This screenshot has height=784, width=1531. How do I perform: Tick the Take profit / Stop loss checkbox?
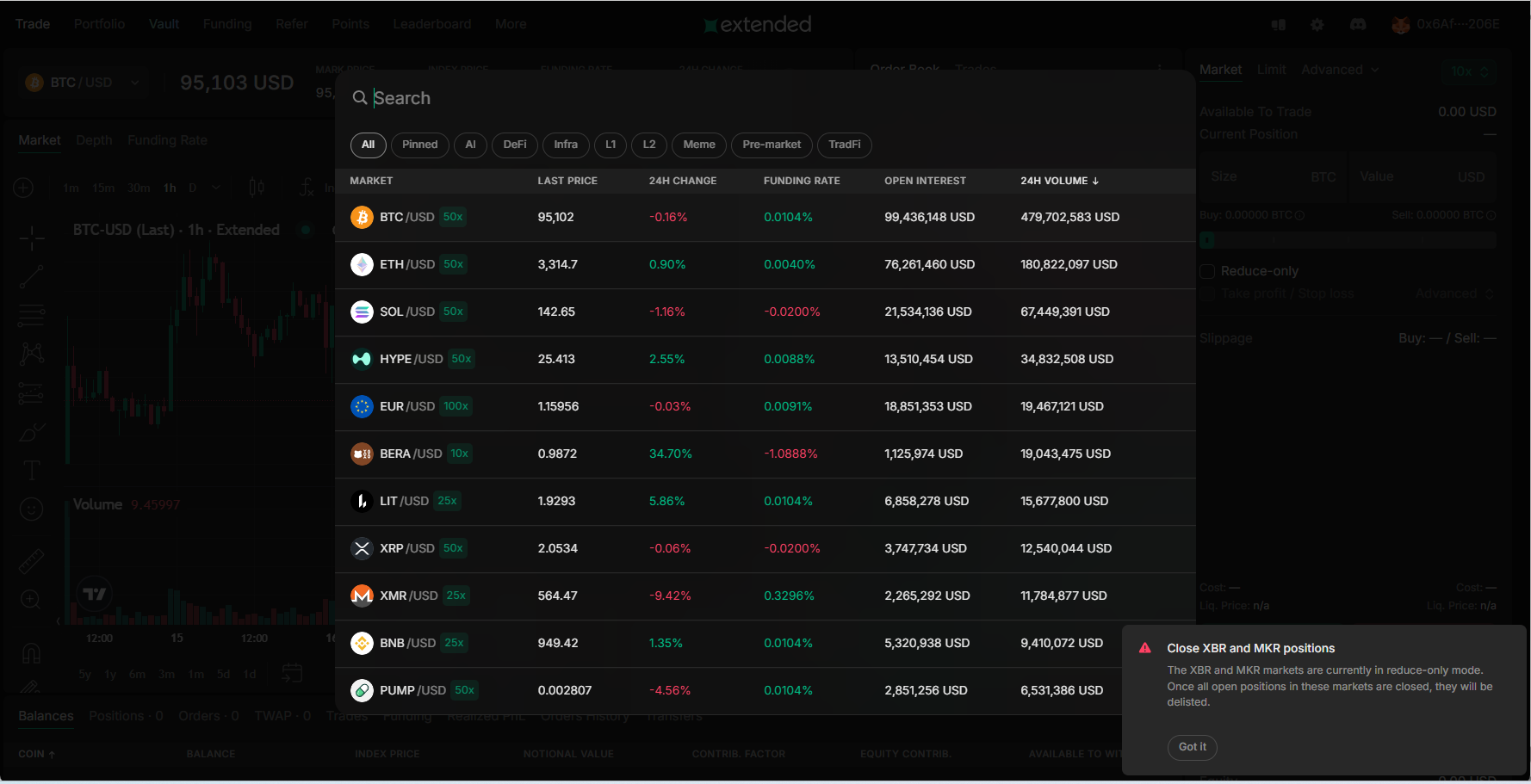click(1207, 294)
